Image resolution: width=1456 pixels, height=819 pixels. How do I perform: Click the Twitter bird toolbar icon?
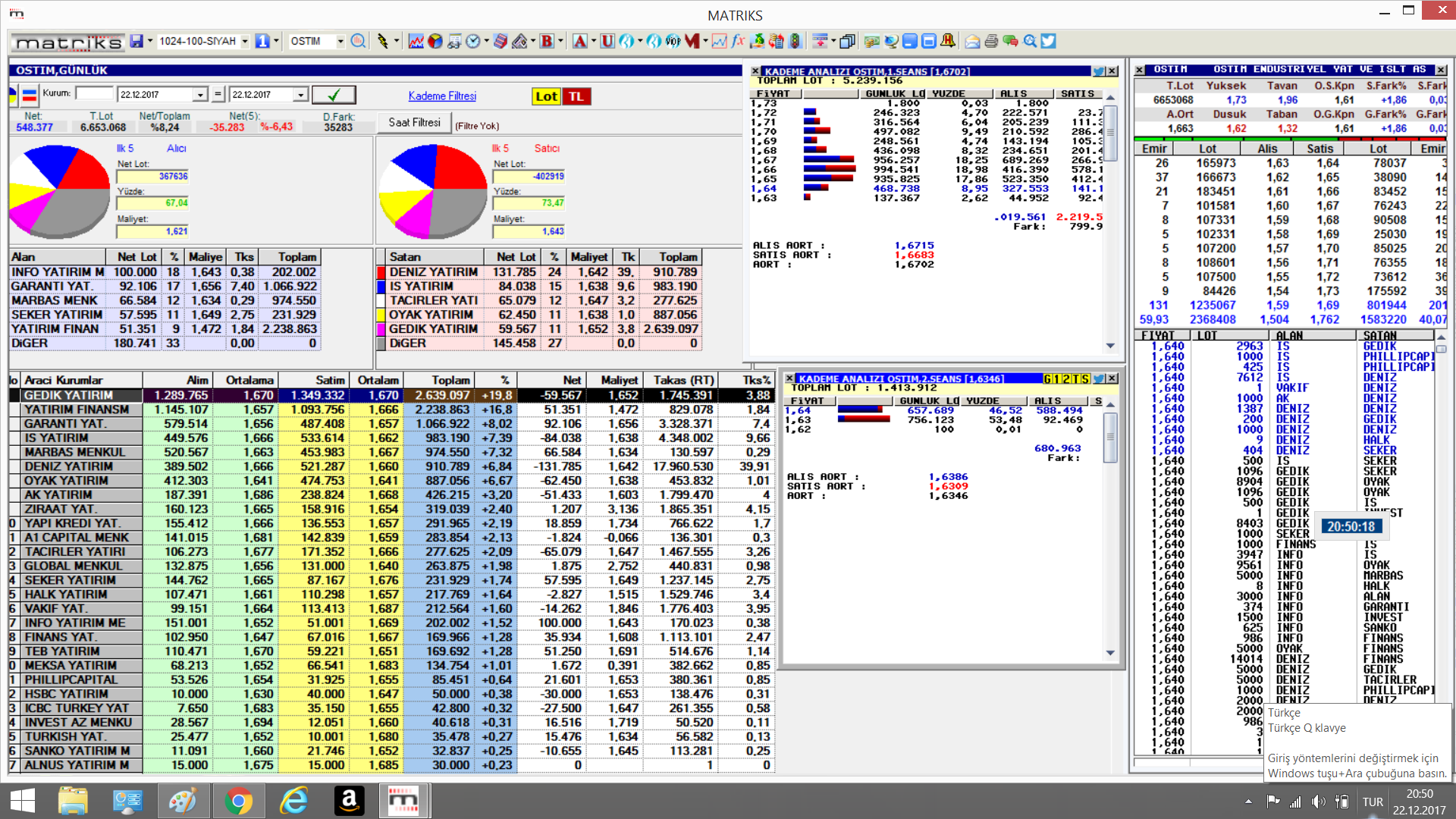click(1048, 41)
